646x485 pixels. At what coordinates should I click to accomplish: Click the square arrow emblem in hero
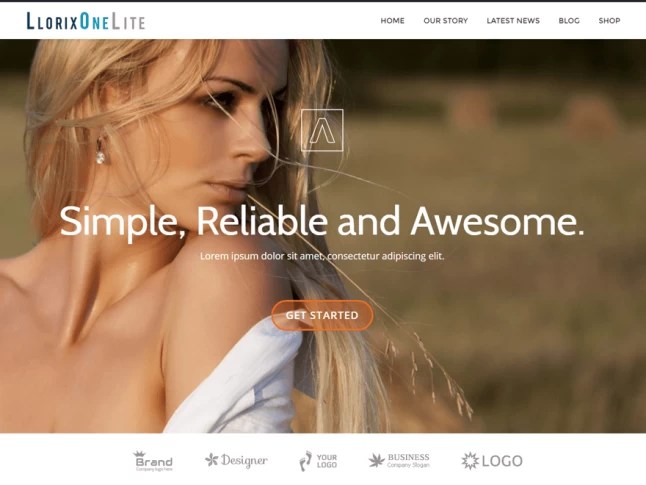coord(322,130)
